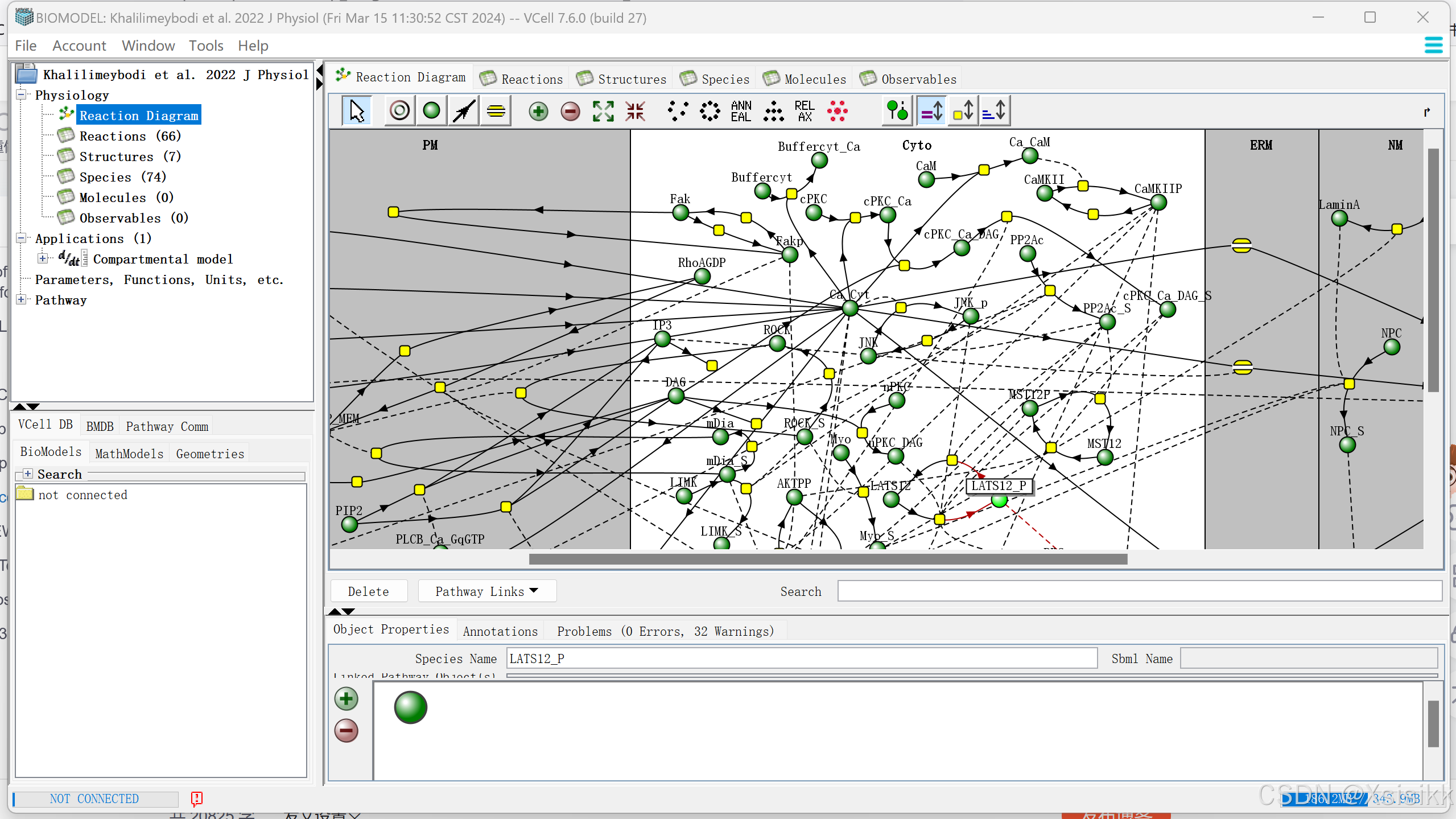Collapse the Physiology tree node

coord(21,94)
